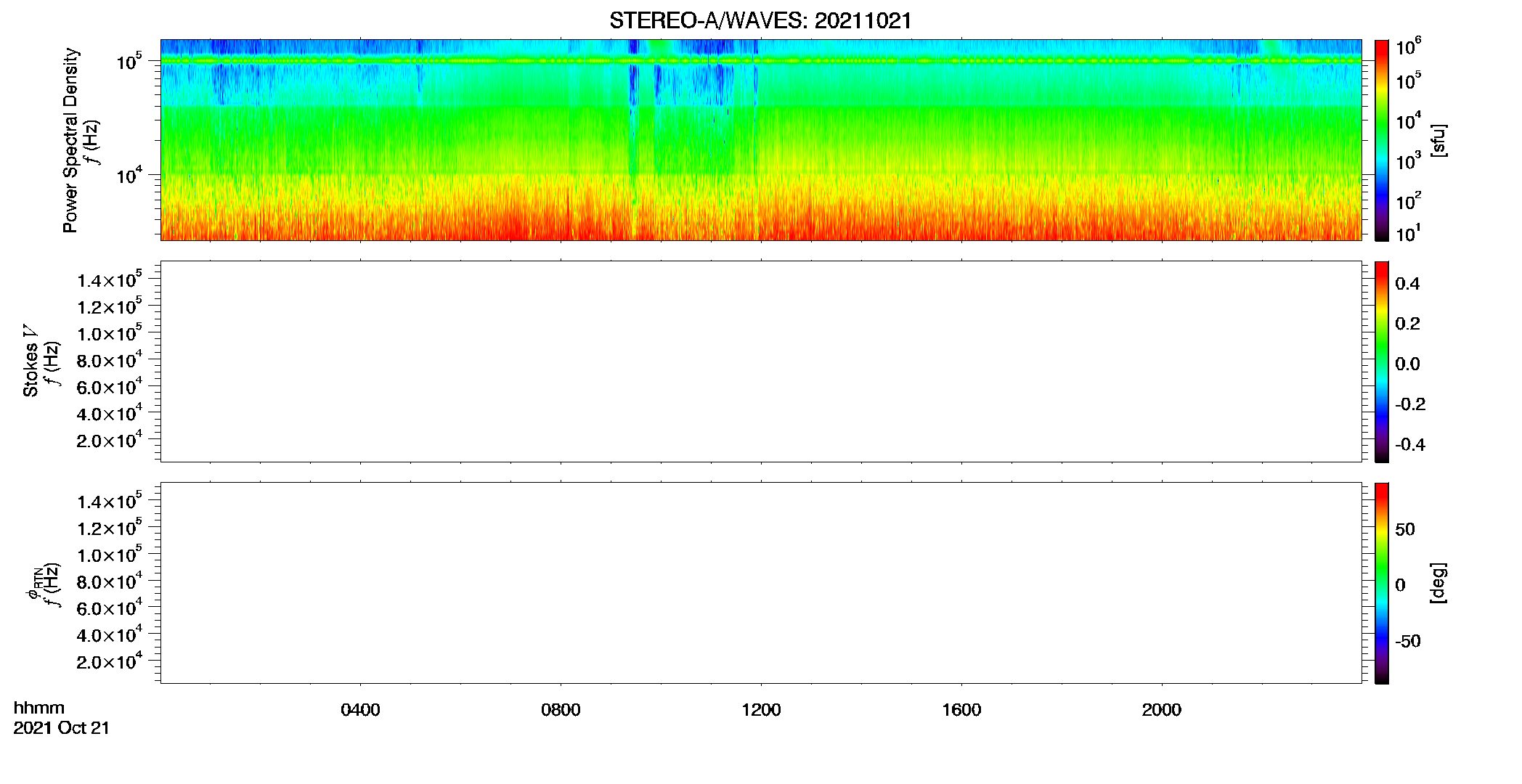Click the Power Spectral Density axis label
The width and height of the screenshot is (1522, 784).
pos(70,140)
